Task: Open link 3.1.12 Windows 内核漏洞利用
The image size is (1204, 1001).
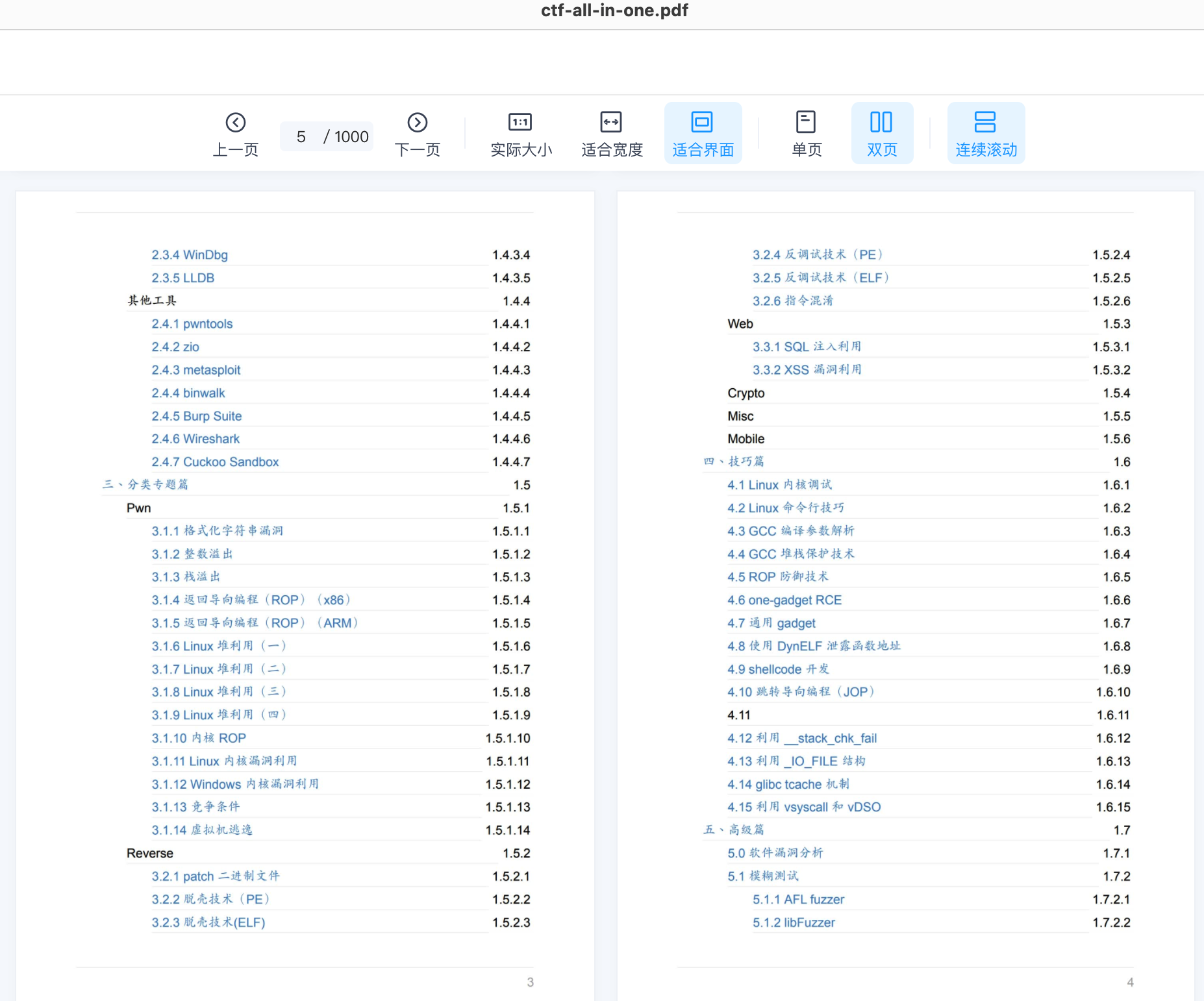Action: pos(235,784)
